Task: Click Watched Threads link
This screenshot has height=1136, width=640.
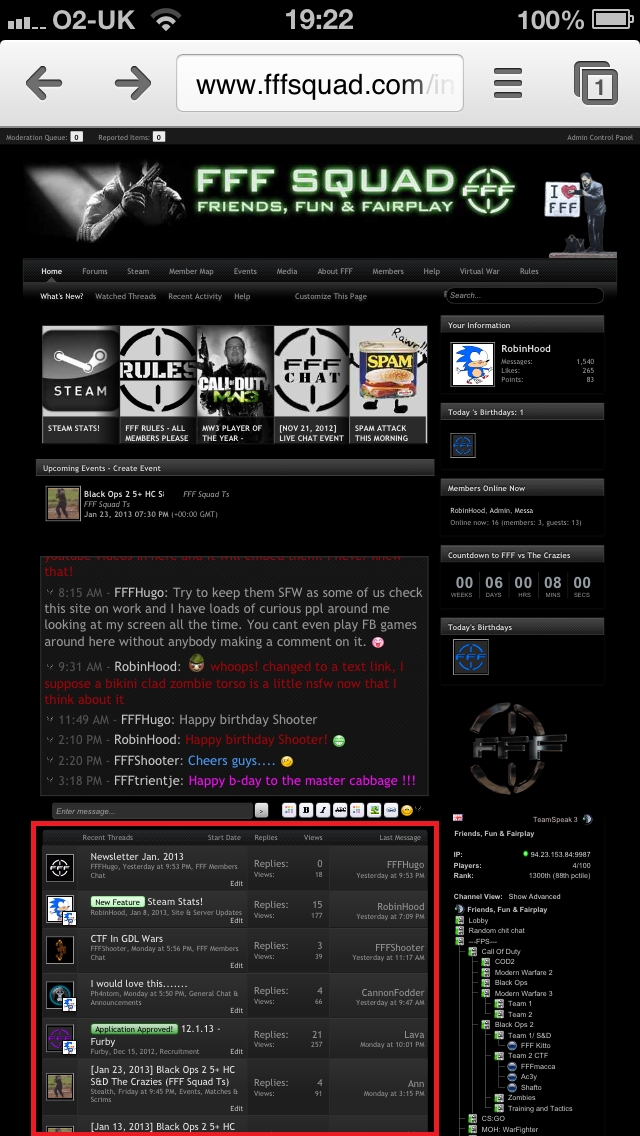Action: (x=125, y=296)
